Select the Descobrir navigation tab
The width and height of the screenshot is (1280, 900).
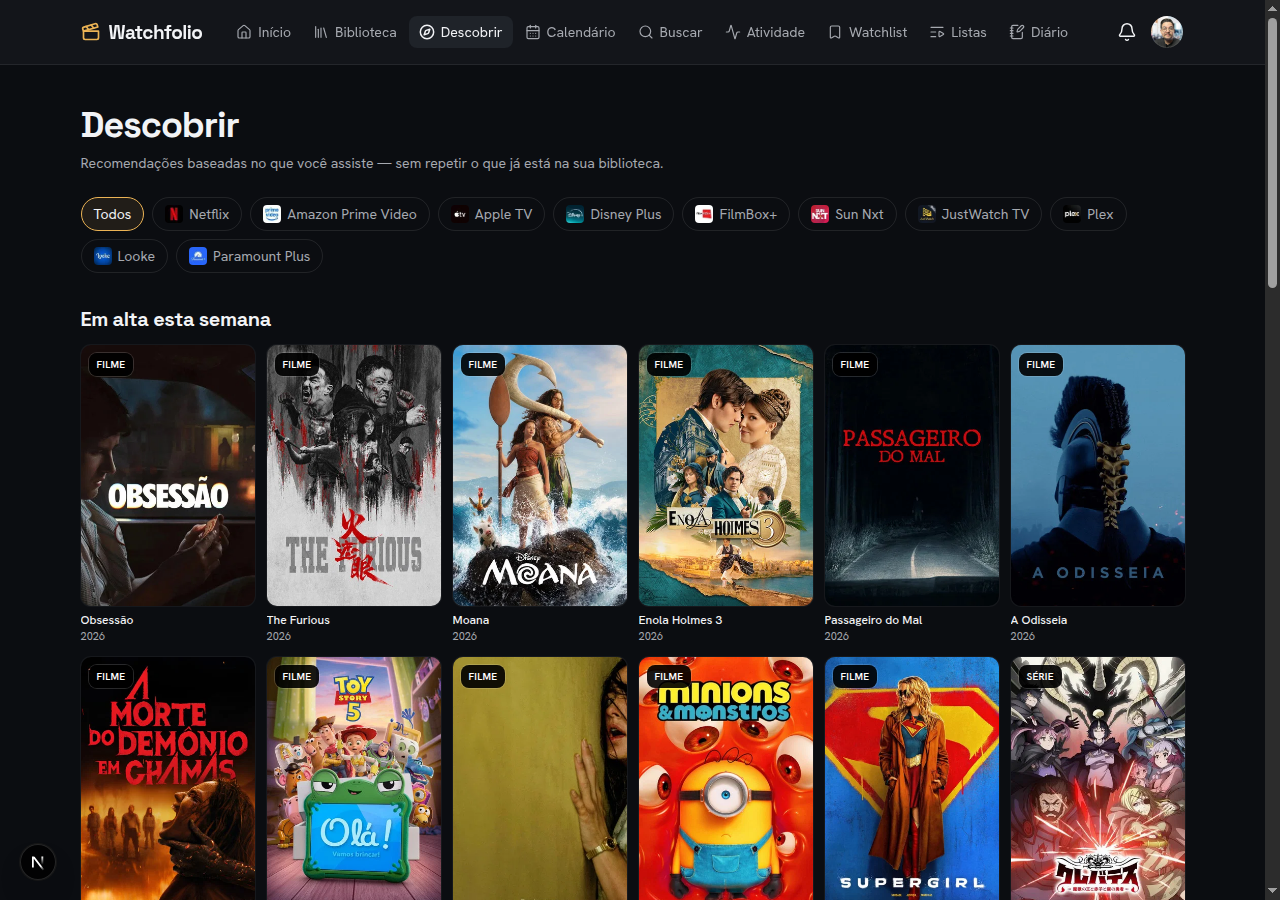coord(461,32)
